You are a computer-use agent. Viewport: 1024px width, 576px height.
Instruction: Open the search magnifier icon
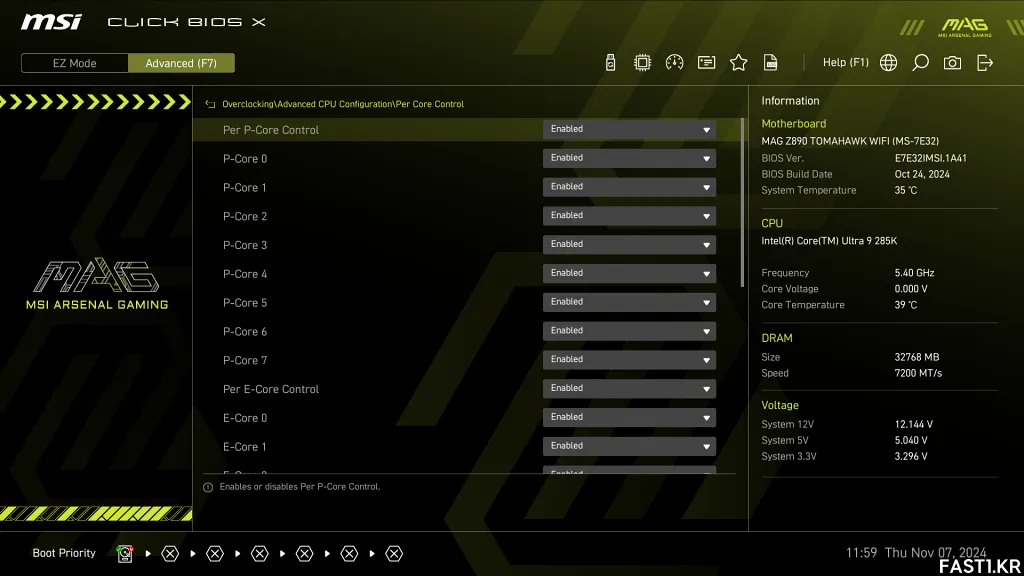point(920,63)
